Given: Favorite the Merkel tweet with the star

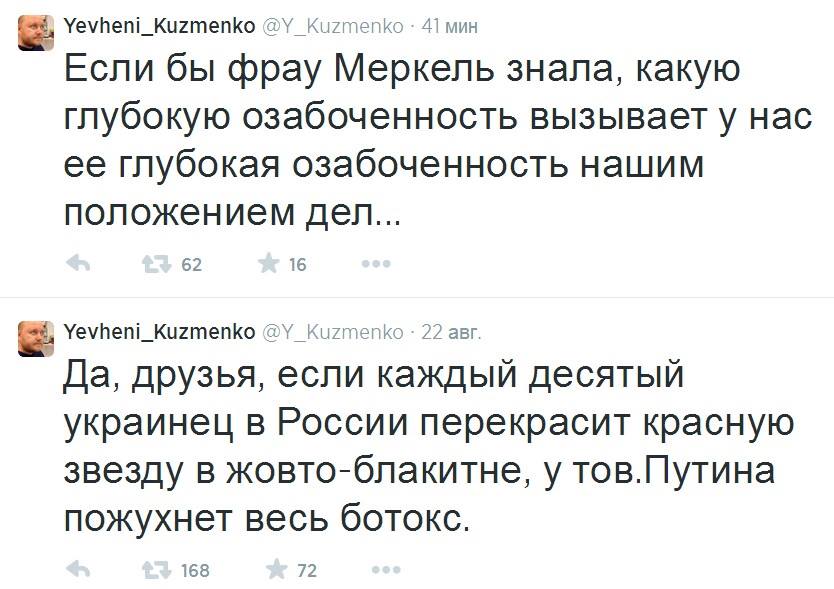Looking at the screenshot, I should click(269, 264).
